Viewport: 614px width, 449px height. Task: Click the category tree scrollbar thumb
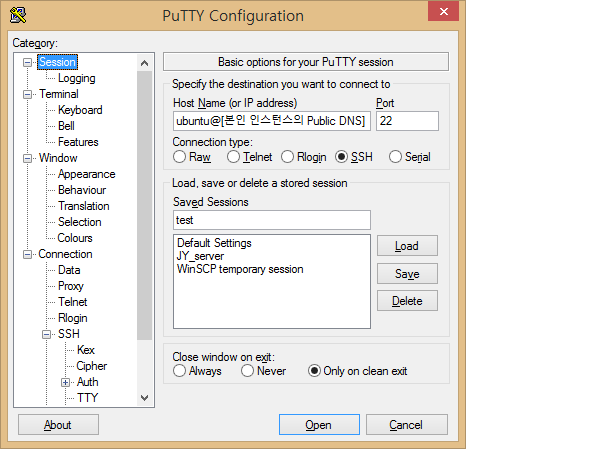144,206
